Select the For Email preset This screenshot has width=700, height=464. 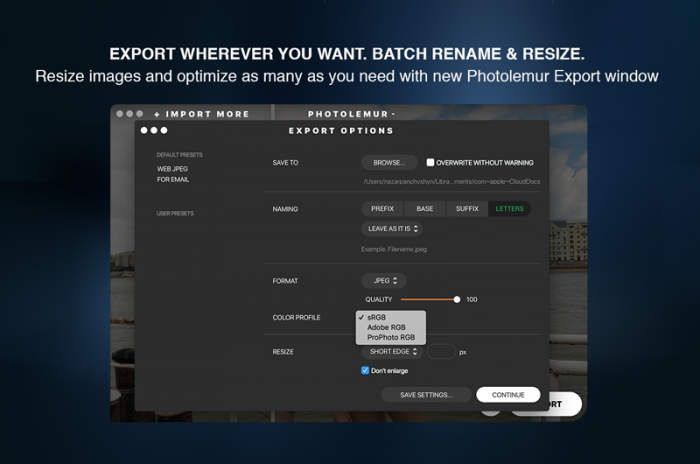[x=173, y=180]
